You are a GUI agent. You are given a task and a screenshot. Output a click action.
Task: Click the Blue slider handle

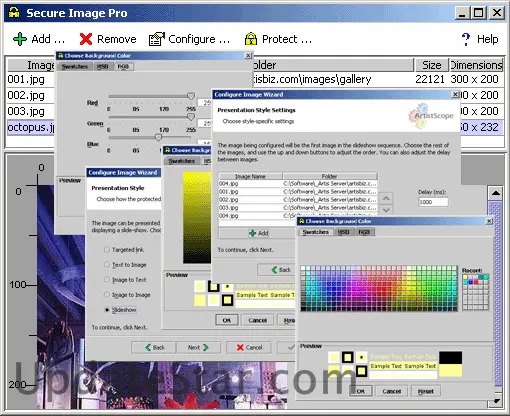tap(158, 137)
